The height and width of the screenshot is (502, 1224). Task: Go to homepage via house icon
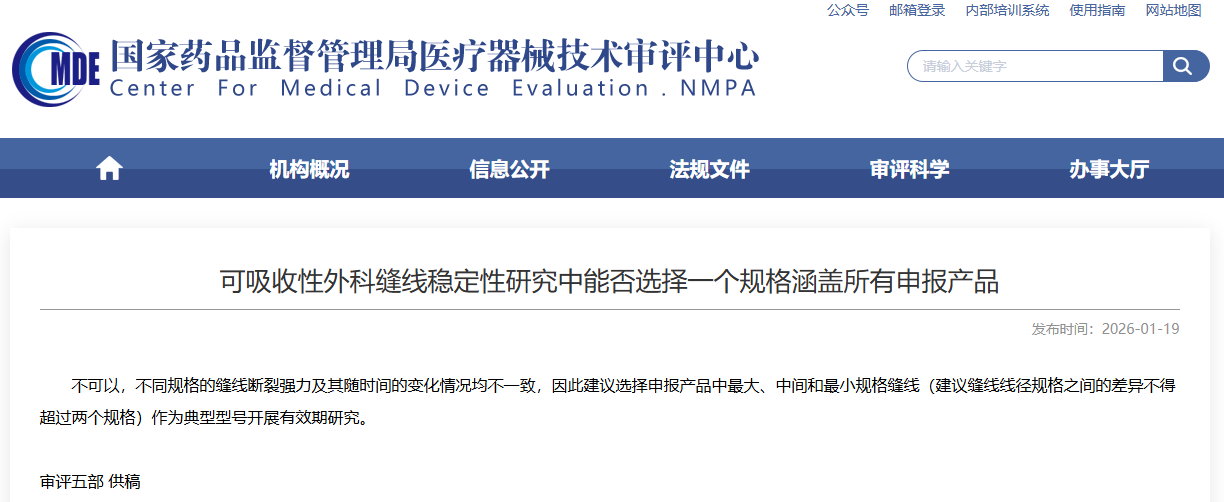109,169
